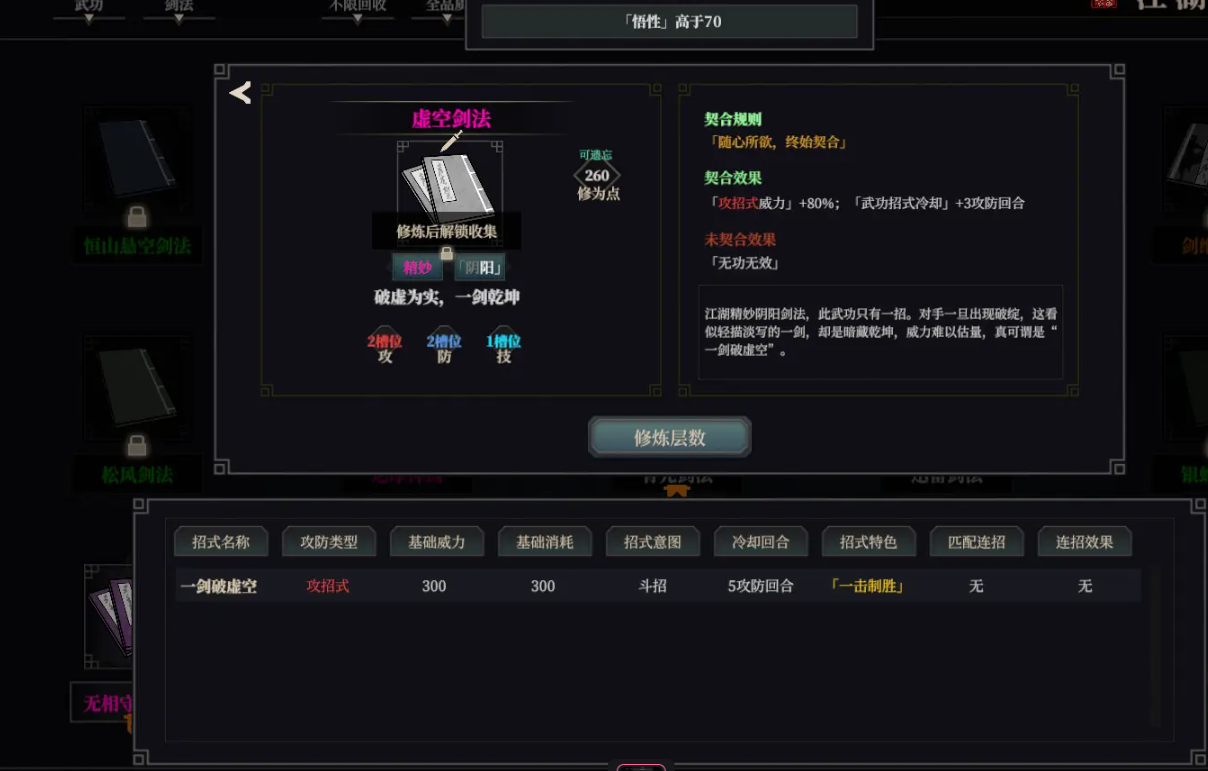The width and height of the screenshot is (1208, 771).
Task: Click the 连招效果 column header button
Action: [1084, 542]
